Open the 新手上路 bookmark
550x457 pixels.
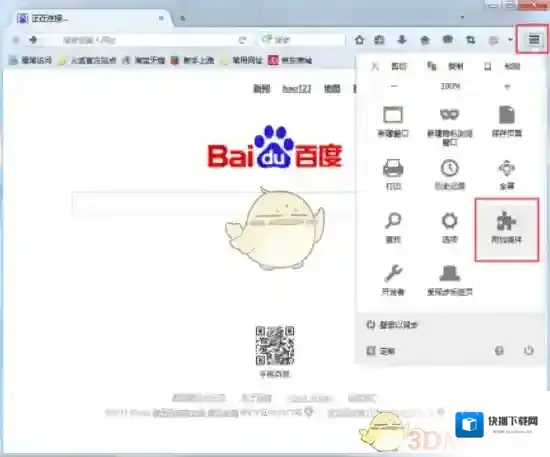pos(193,60)
